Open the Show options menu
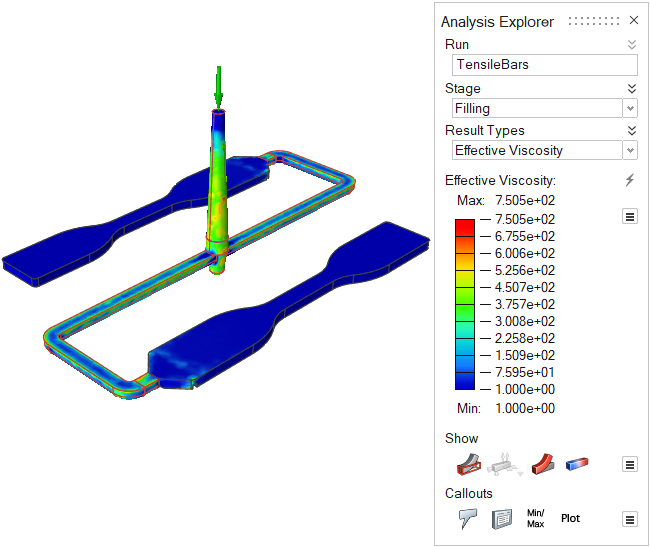The image size is (650, 547). [x=629, y=464]
